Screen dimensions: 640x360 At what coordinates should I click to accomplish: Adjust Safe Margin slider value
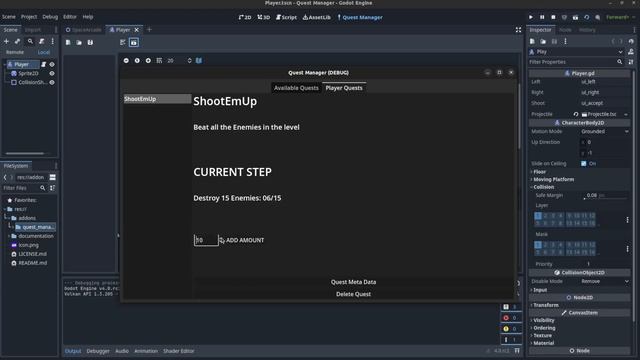(606, 196)
